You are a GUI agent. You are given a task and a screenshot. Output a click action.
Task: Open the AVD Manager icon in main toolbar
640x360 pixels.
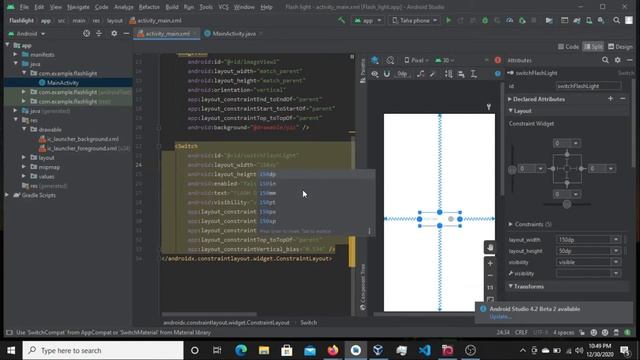(589, 20)
